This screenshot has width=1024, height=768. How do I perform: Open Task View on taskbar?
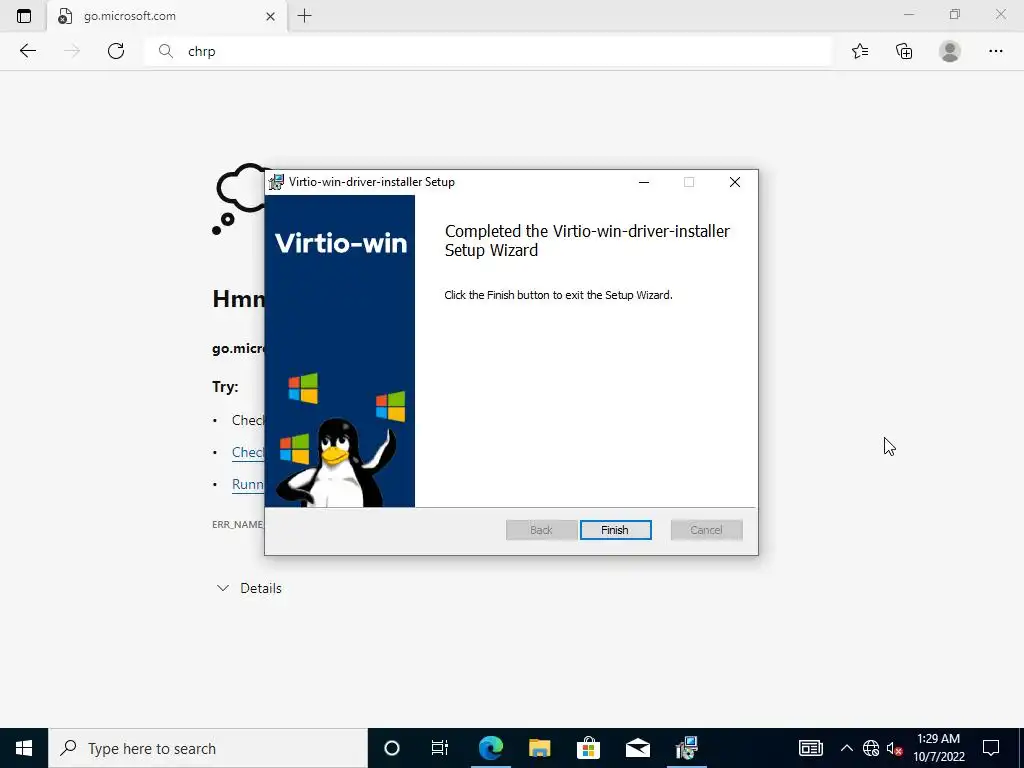tap(440, 748)
